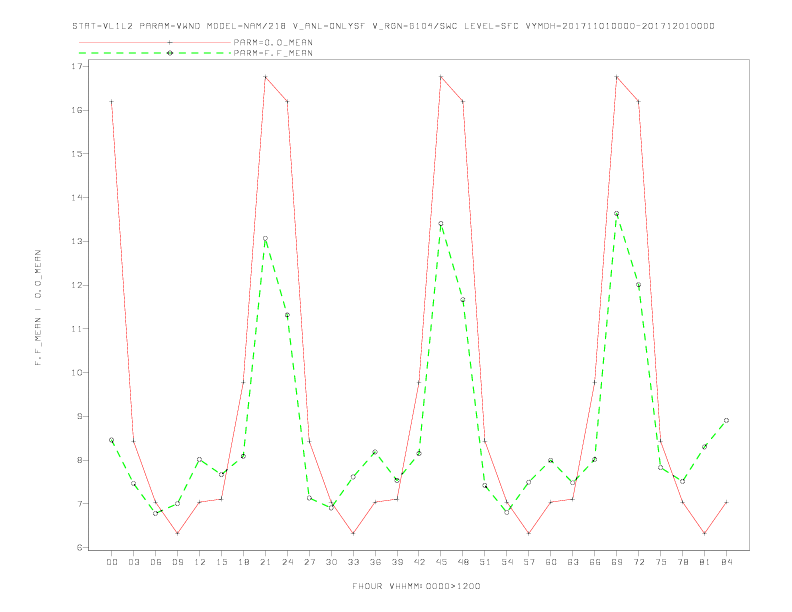This screenshot has height=612, width=792.
Task: Click the 8 tick label on the y-axis
Action: coord(80,460)
